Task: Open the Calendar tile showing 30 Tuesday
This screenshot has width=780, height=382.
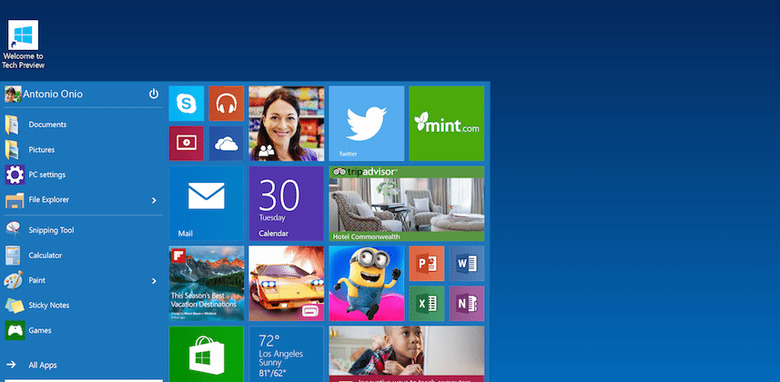Action: (287, 203)
